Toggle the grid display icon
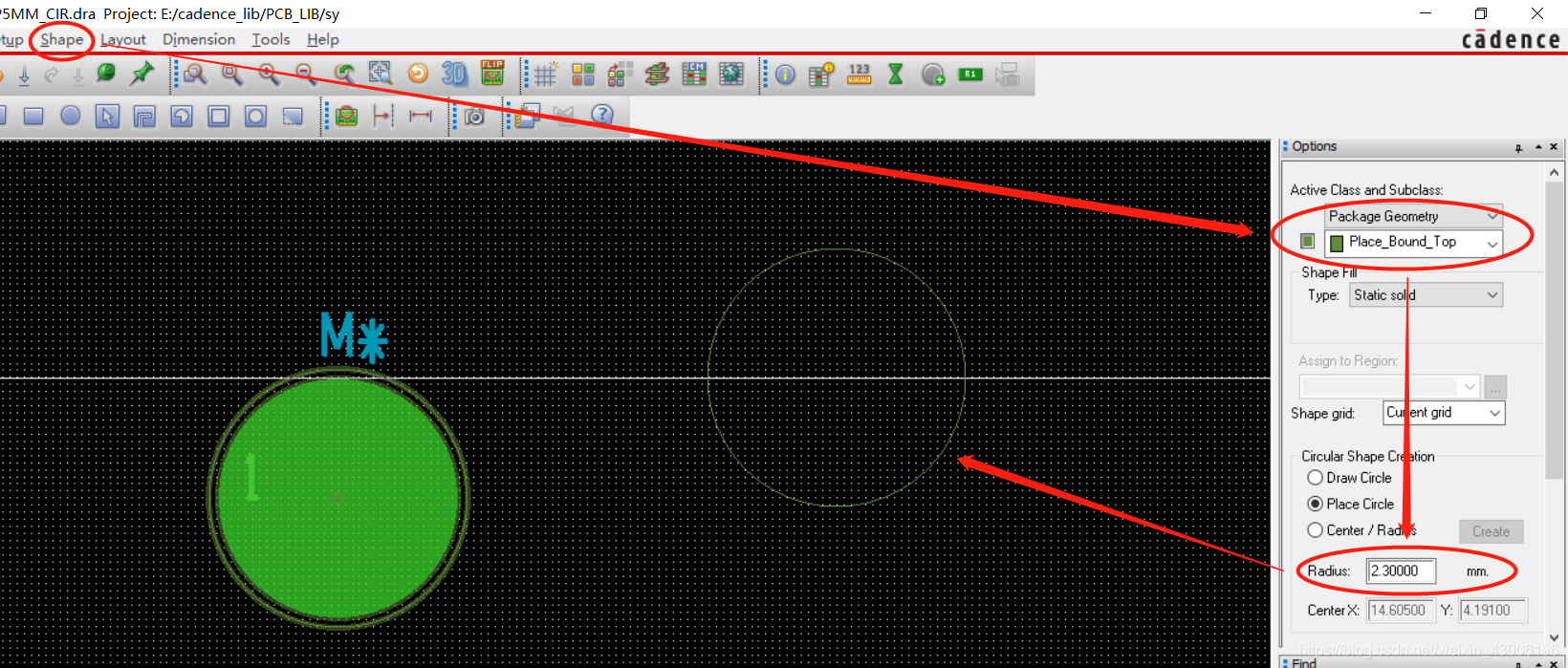This screenshot has width=1568, height=668. [546, 75]
